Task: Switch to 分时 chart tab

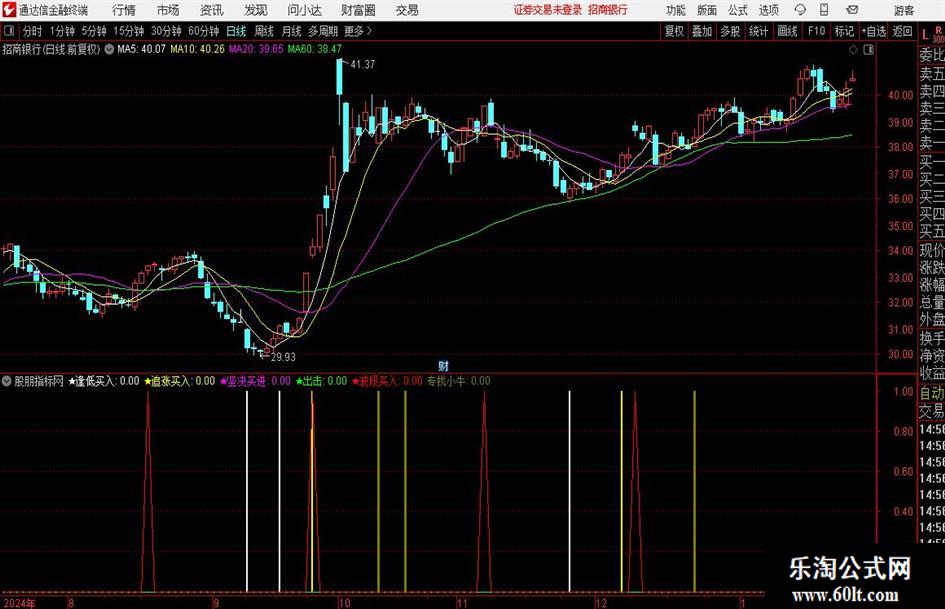Action: tap(33, 31)
